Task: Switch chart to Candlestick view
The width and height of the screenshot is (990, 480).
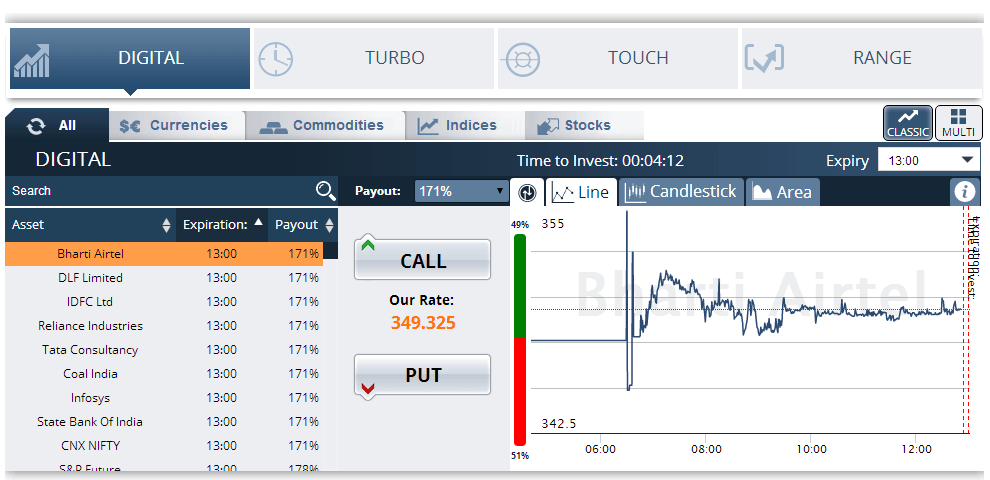Action: coord(681,192)
